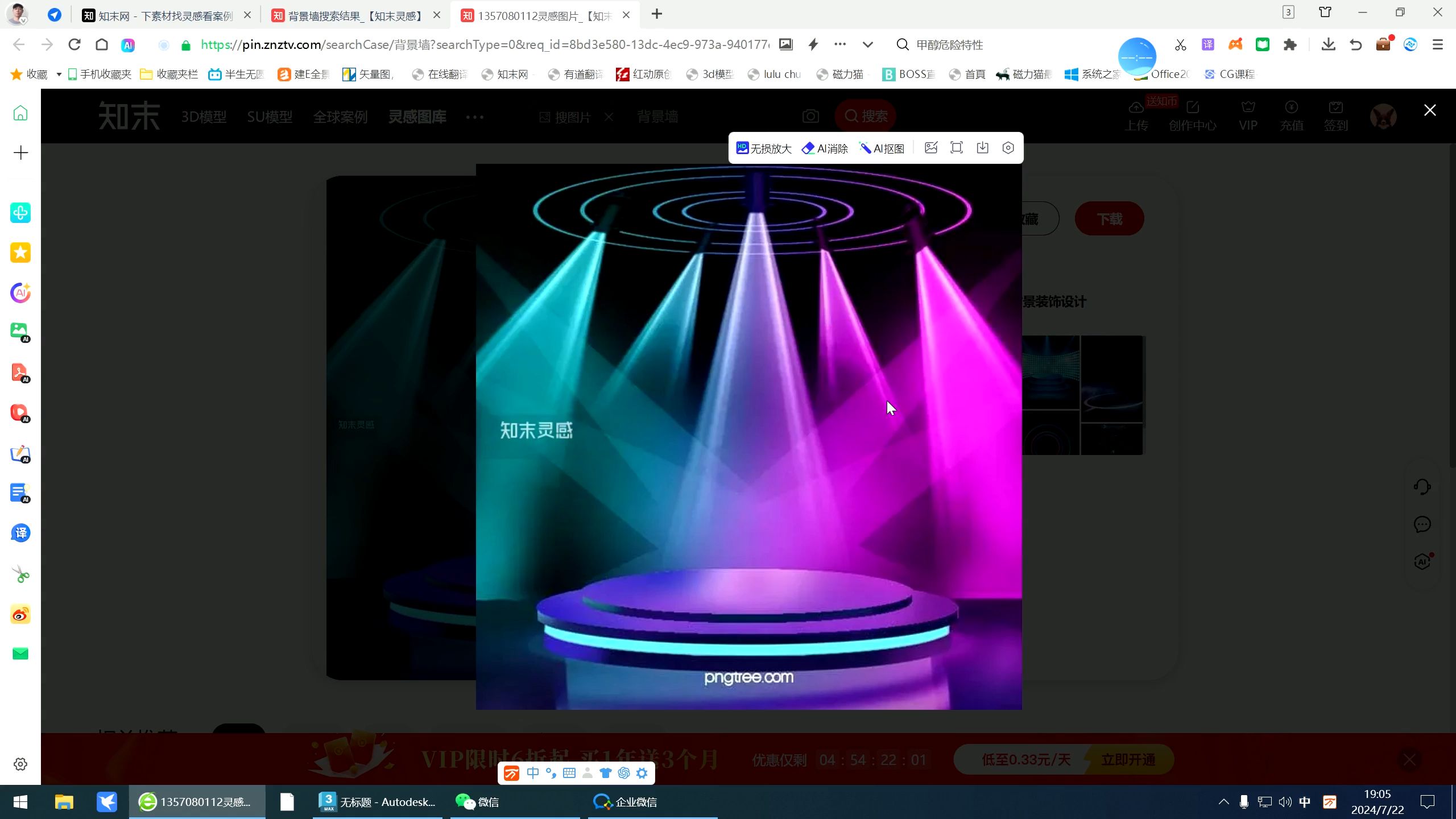Click the scissors cut icon in browser toolbar
Image resolution: width=1456 pixels, height=819 pixels.
point(1181,45)
